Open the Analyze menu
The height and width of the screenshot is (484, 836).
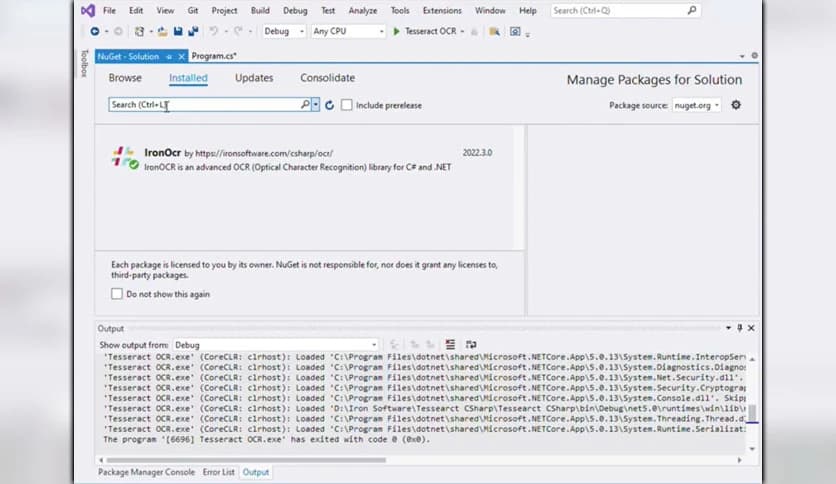(363, 10)
